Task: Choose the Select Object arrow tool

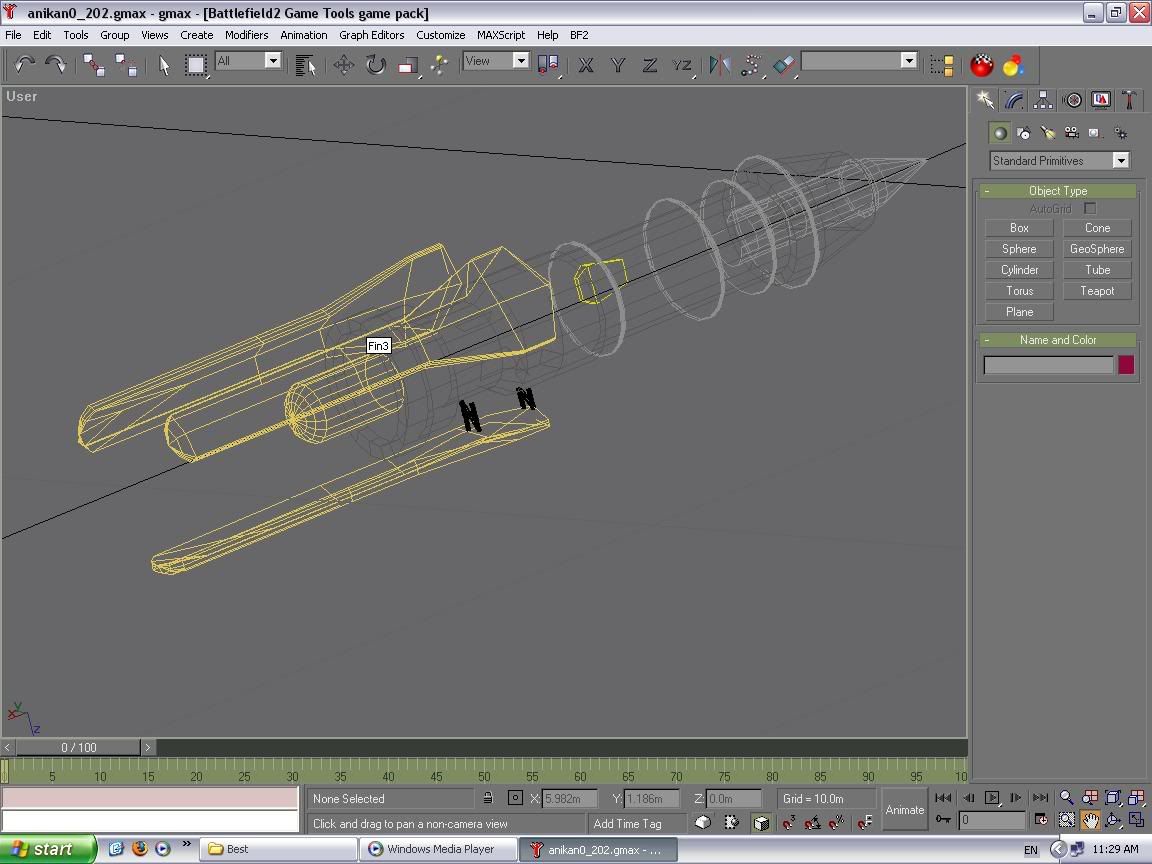Action: (164, 65)
